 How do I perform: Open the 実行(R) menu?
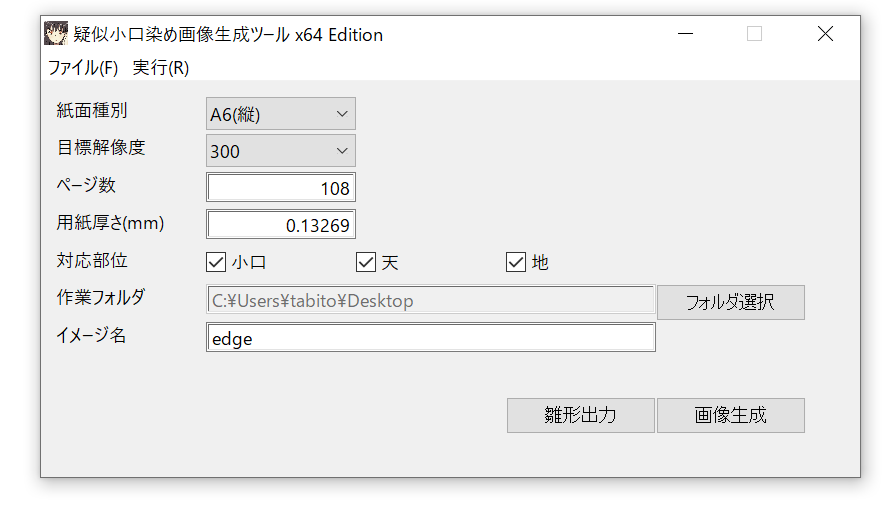pos(161,68)
